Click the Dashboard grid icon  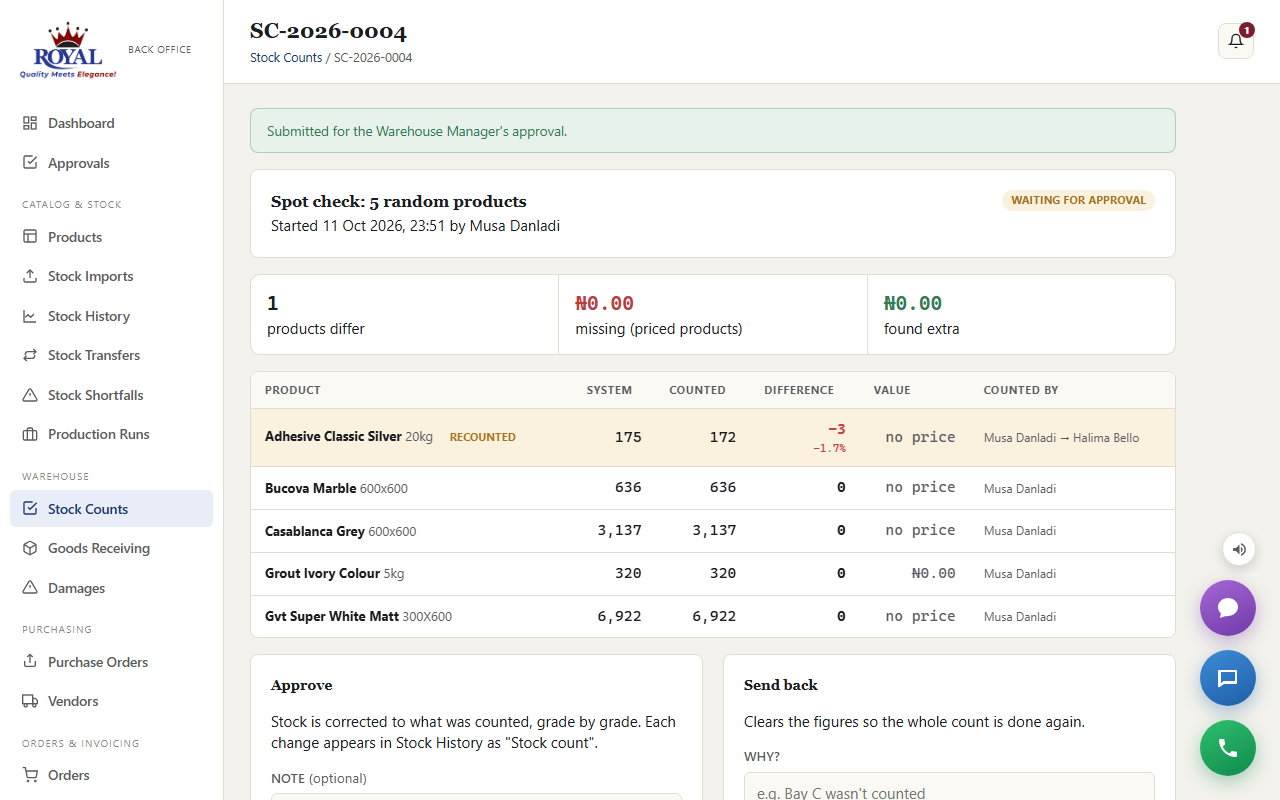30,123
